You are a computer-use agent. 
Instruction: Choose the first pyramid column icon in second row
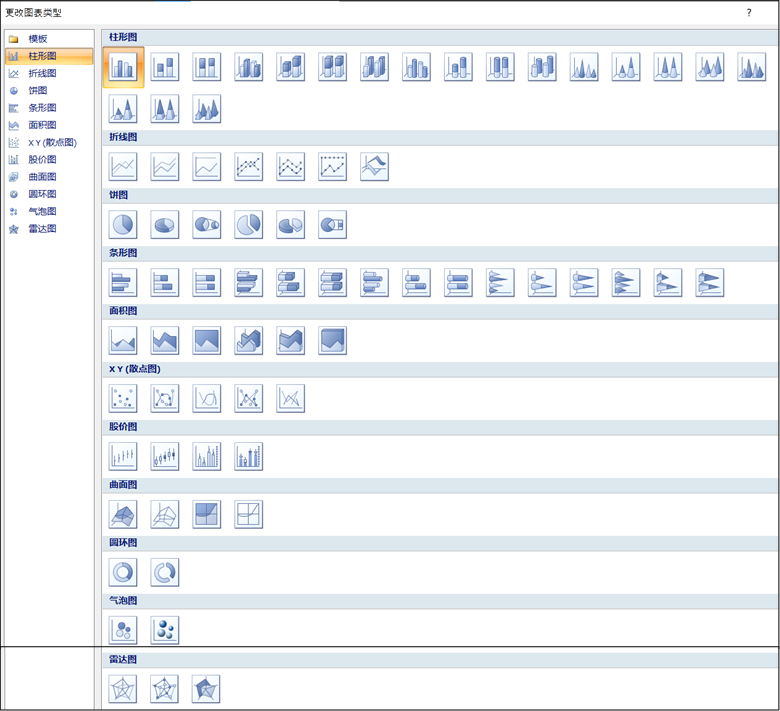click(x=123, y=109)
